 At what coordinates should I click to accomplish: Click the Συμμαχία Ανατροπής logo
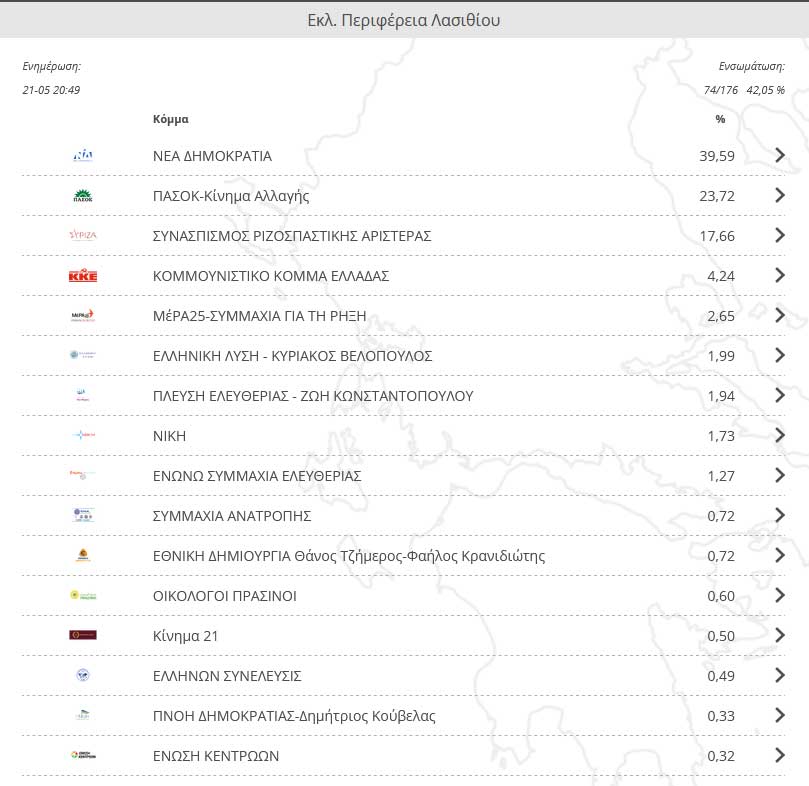pyautogui.click(x=83, y=515)
